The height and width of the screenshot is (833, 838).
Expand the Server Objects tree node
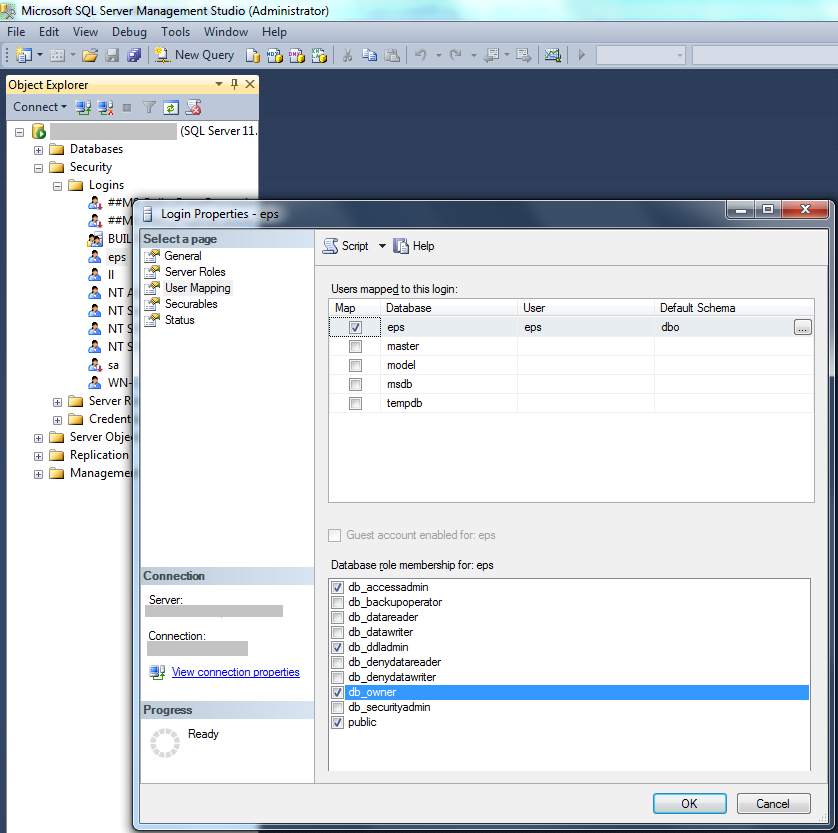pos(38,438)
